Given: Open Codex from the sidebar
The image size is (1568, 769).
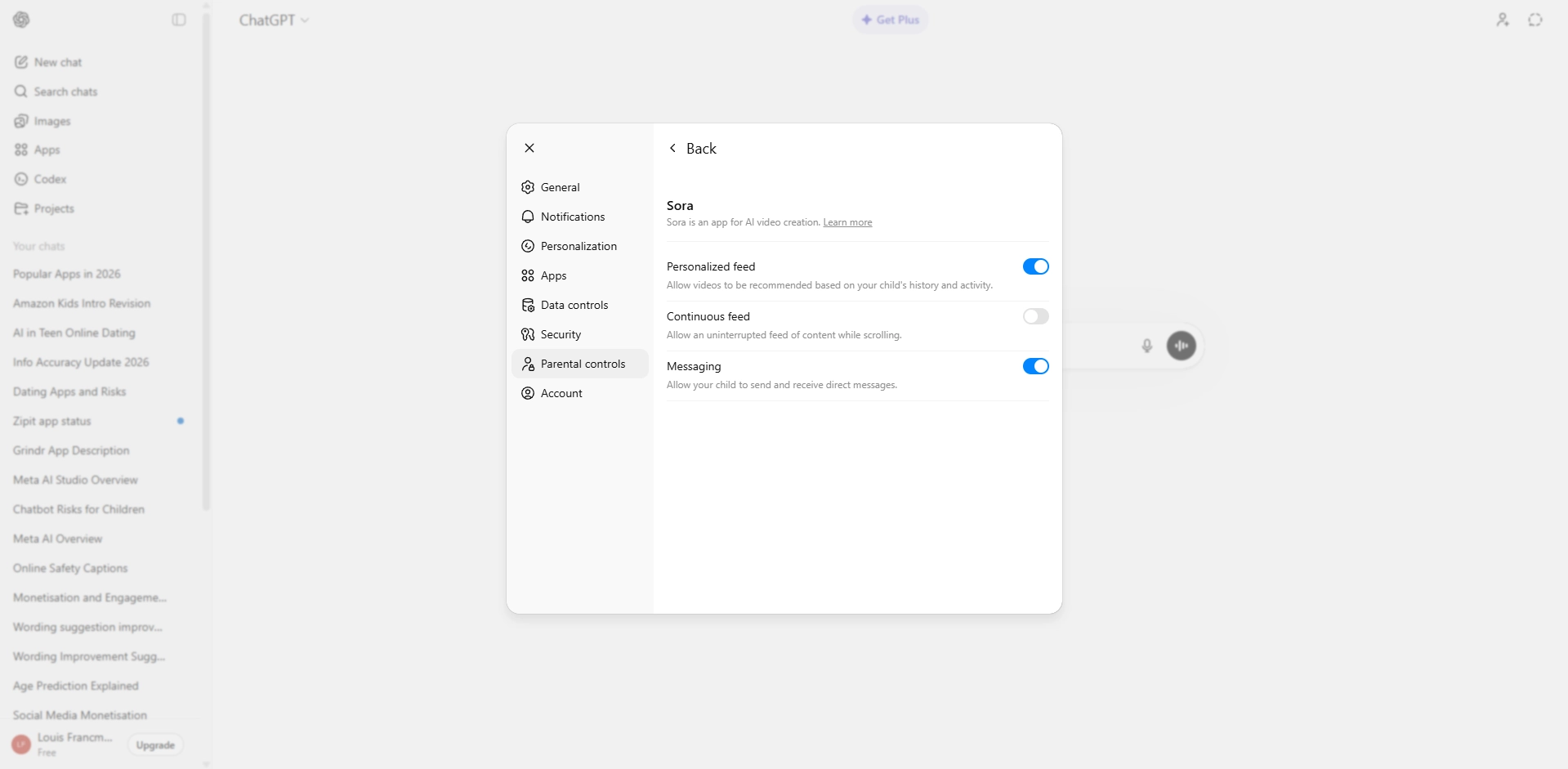Looking at the screenshot, I should 50,179.
